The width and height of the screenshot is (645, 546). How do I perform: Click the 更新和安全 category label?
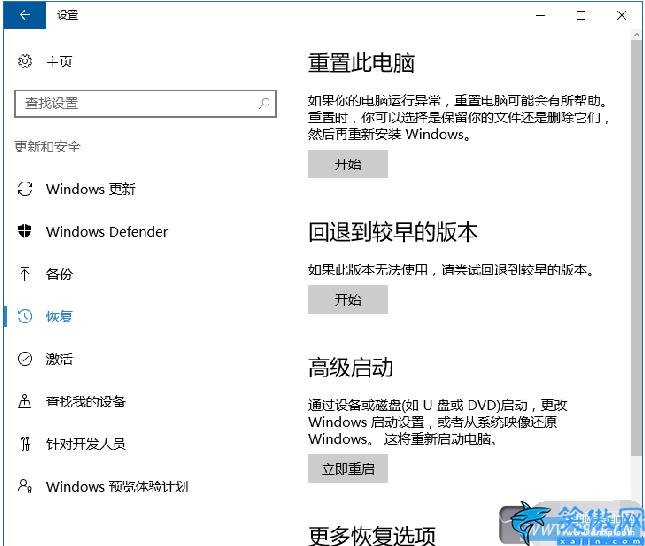pos(47,146)
